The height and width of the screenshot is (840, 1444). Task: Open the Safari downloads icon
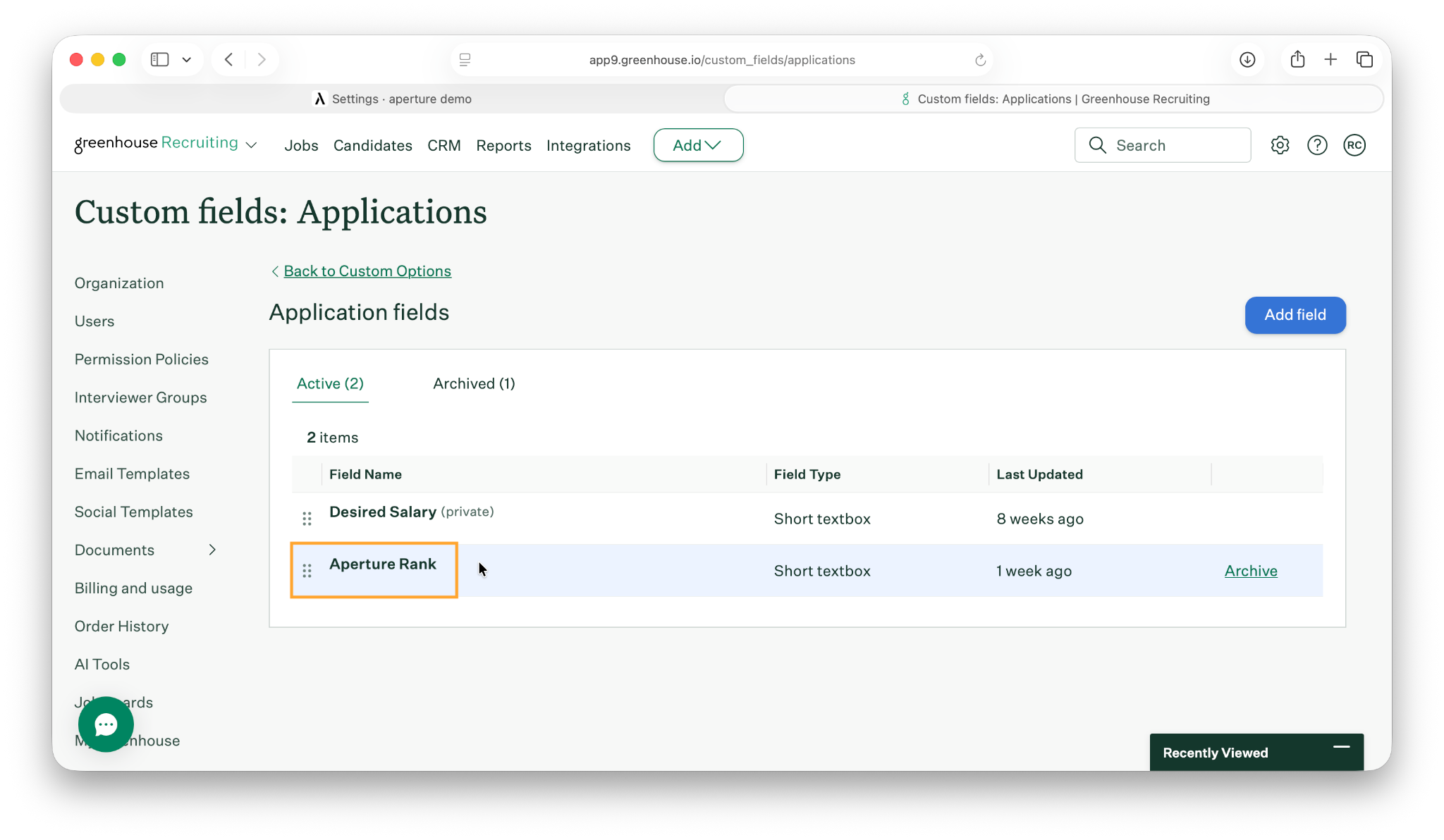pyautogui.click(x=1247, y=60)
